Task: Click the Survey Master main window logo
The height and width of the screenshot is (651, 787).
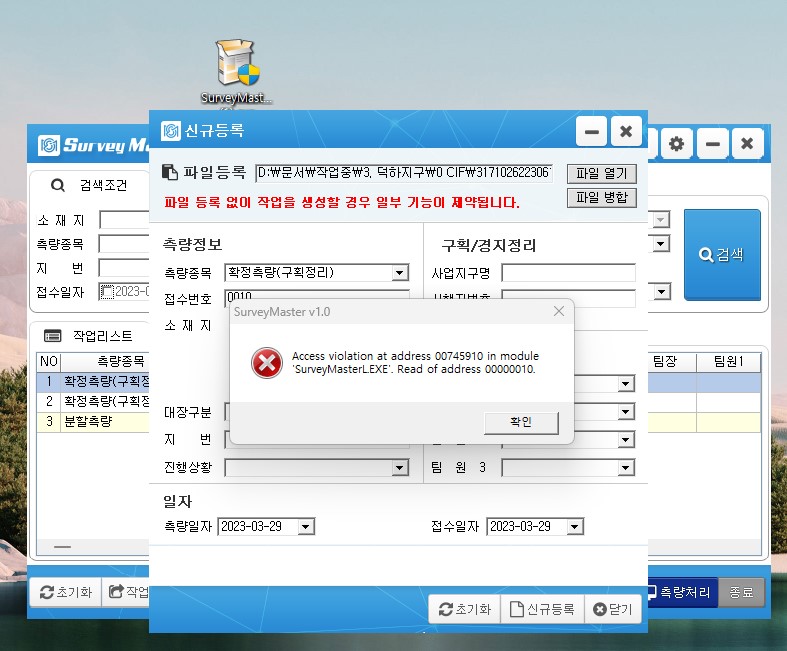Action: (49, 146)
